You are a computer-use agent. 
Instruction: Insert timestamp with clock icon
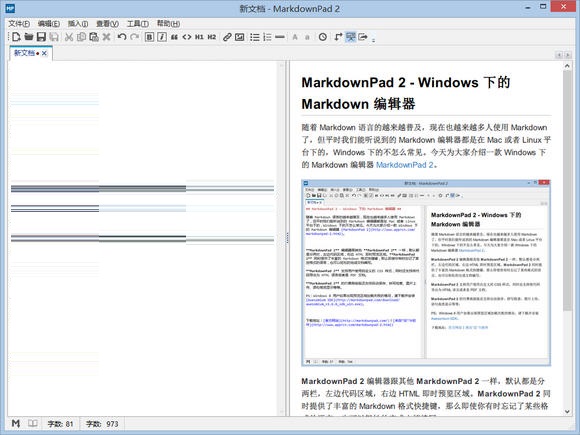(x=323, y=37)
